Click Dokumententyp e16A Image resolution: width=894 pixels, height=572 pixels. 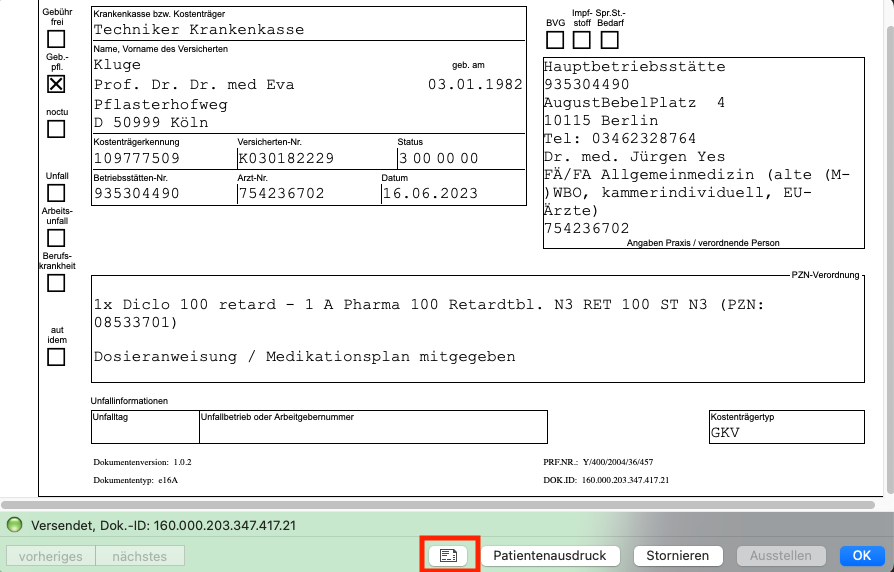[x=136, y=480]
